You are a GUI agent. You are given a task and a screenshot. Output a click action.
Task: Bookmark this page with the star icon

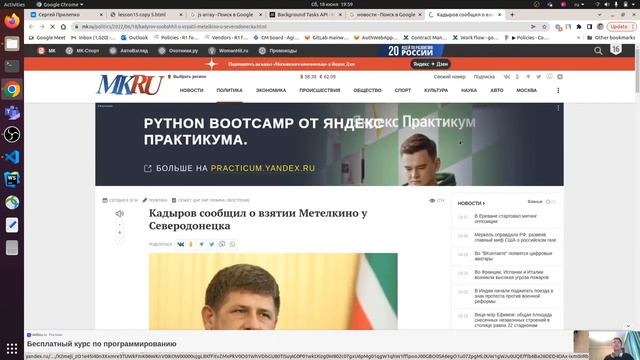point(544,27)
